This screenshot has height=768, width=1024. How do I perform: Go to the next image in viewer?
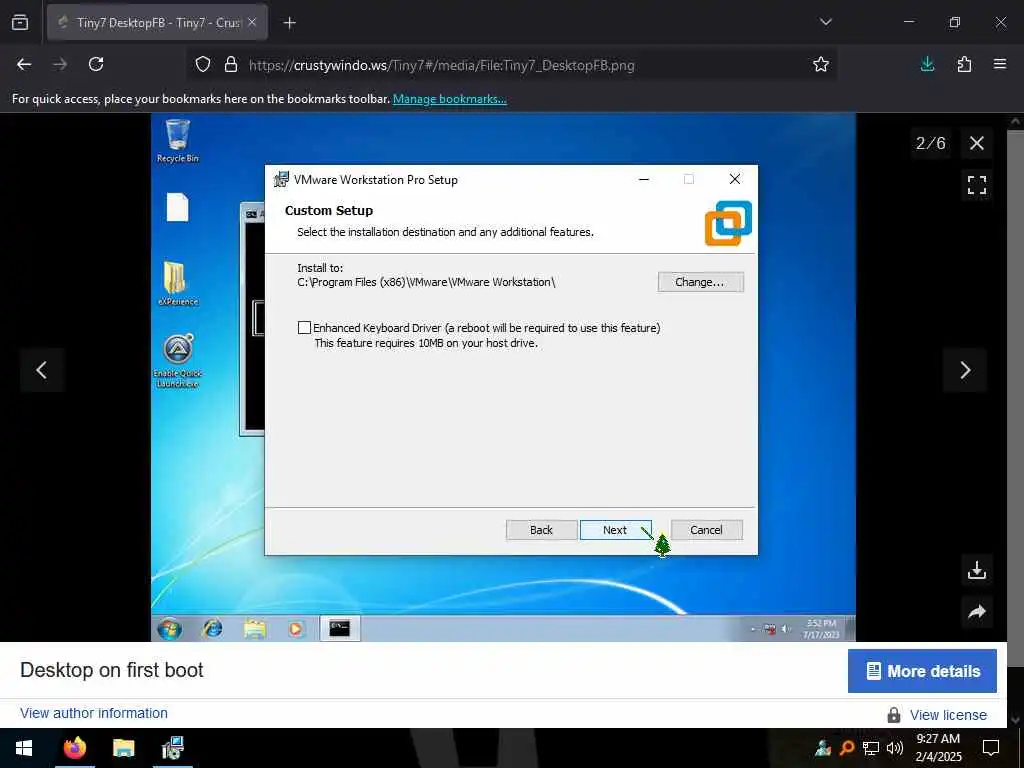click(965, 370)
